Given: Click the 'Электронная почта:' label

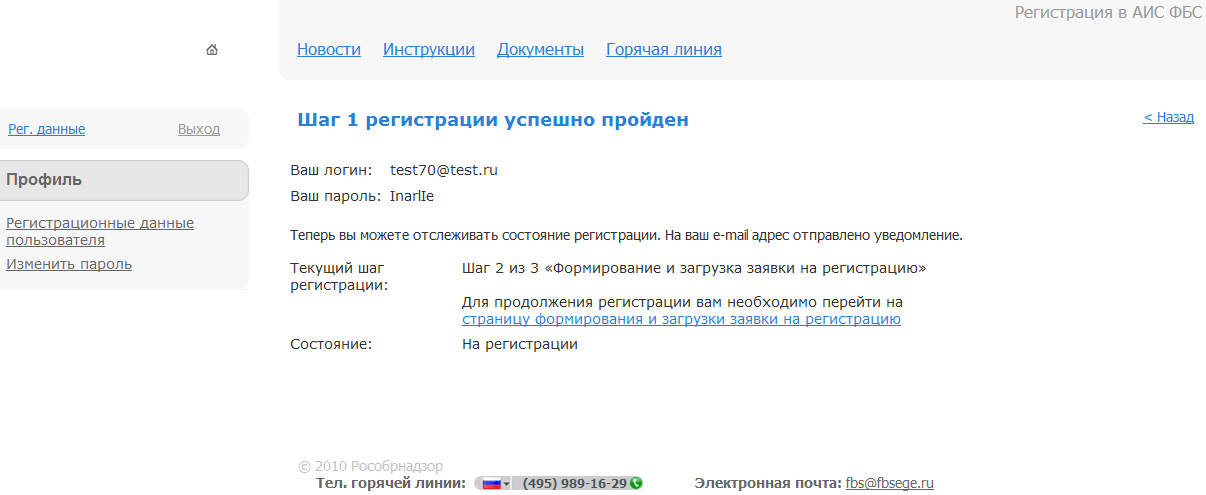Looking at the screenshot, I should pos(768,483).
